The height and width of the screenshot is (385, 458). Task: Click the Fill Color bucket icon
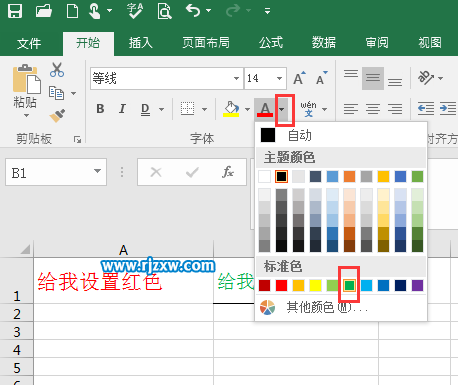[x=231, y=109]
